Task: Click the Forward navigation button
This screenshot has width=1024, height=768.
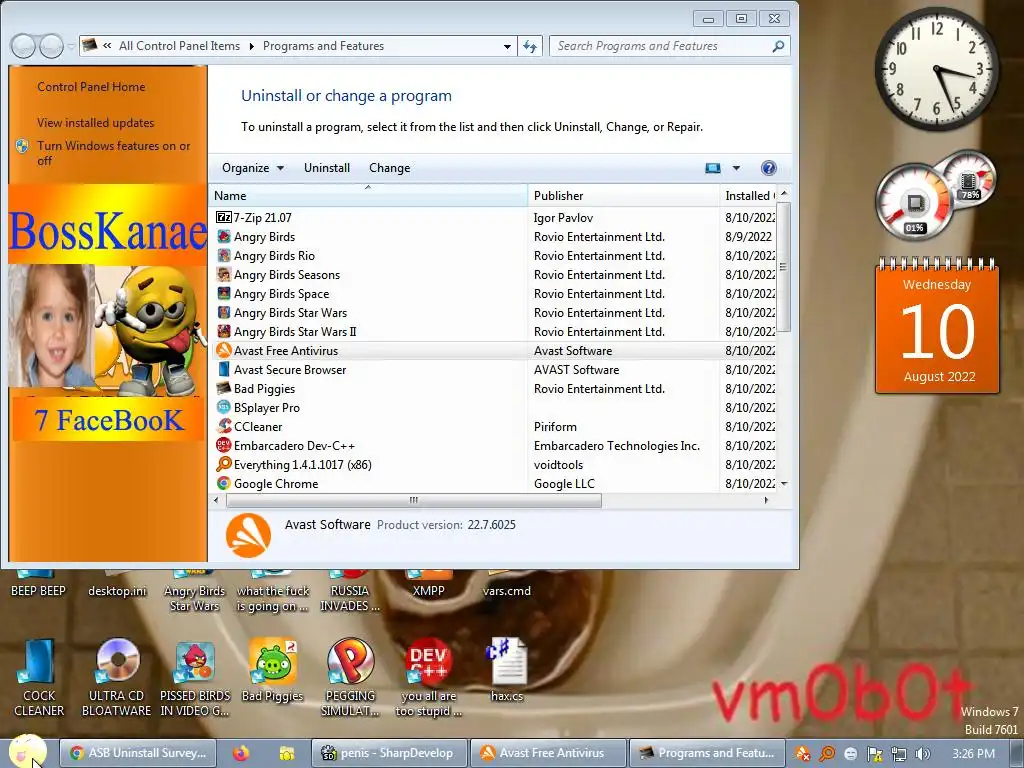Action: tap(51, 46)
